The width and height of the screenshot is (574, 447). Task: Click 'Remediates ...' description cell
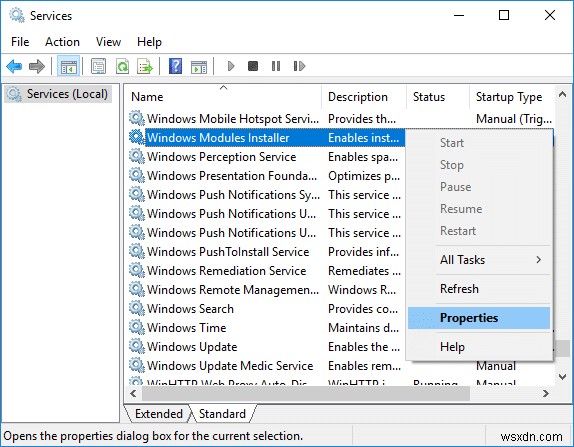coord(364,271)
